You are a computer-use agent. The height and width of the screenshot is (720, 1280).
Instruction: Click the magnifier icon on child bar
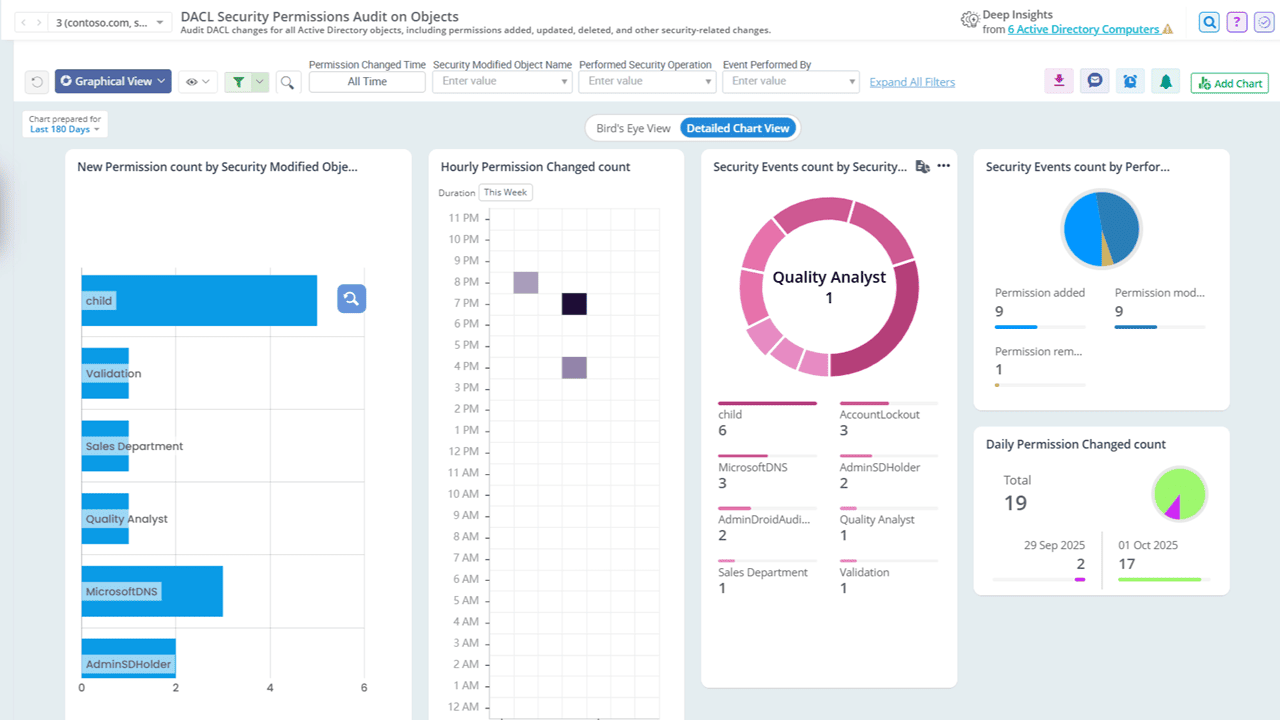(x=351, y=299)
